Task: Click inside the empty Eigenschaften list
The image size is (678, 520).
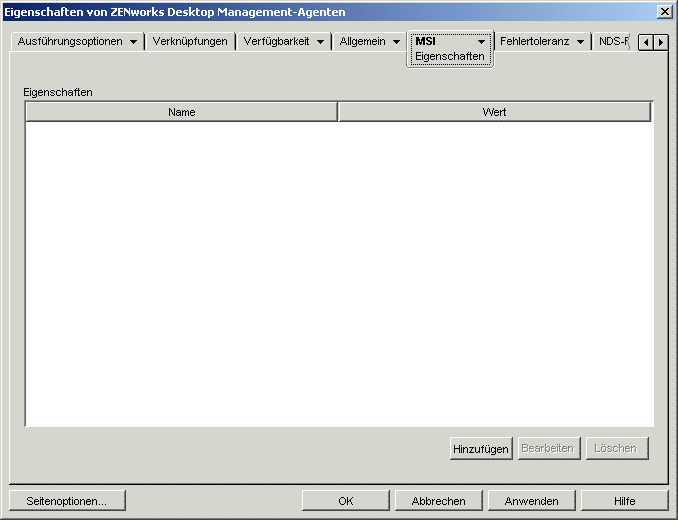Action: pos(339,274)
